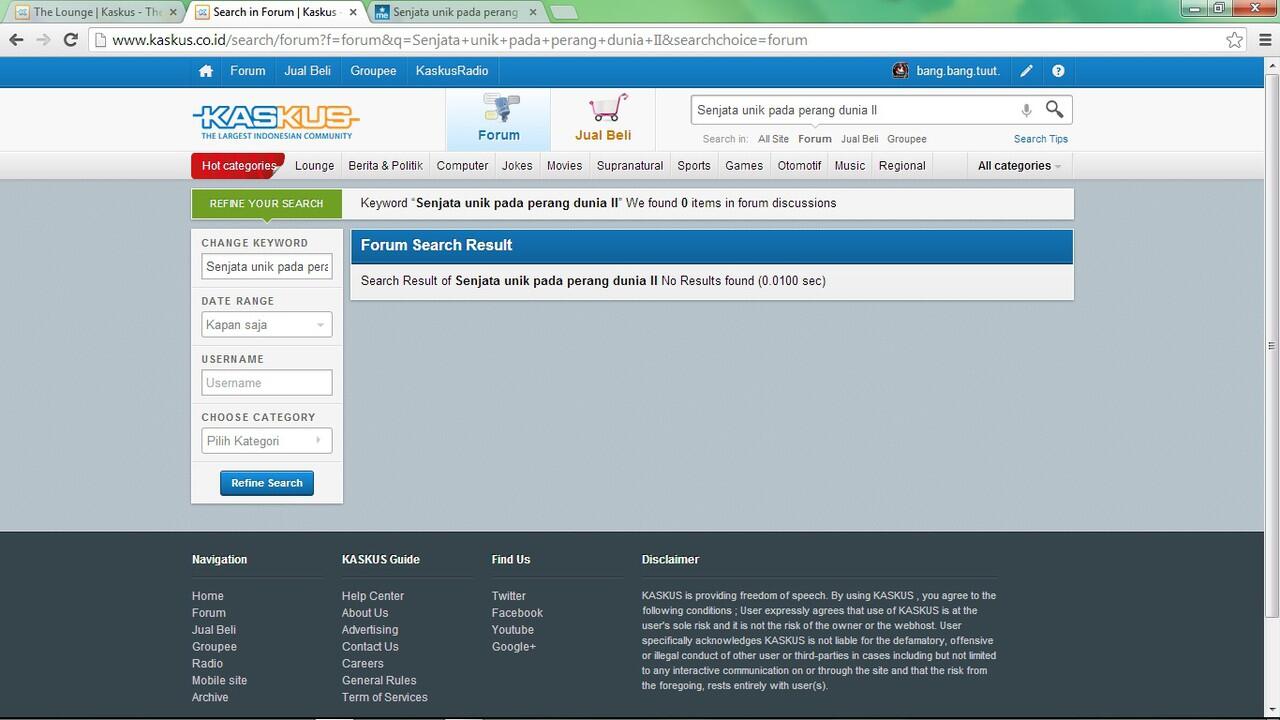
Task: Switch to Senjata unik pada perang tab
Action: pyautogui.click(x=455, y=12)
